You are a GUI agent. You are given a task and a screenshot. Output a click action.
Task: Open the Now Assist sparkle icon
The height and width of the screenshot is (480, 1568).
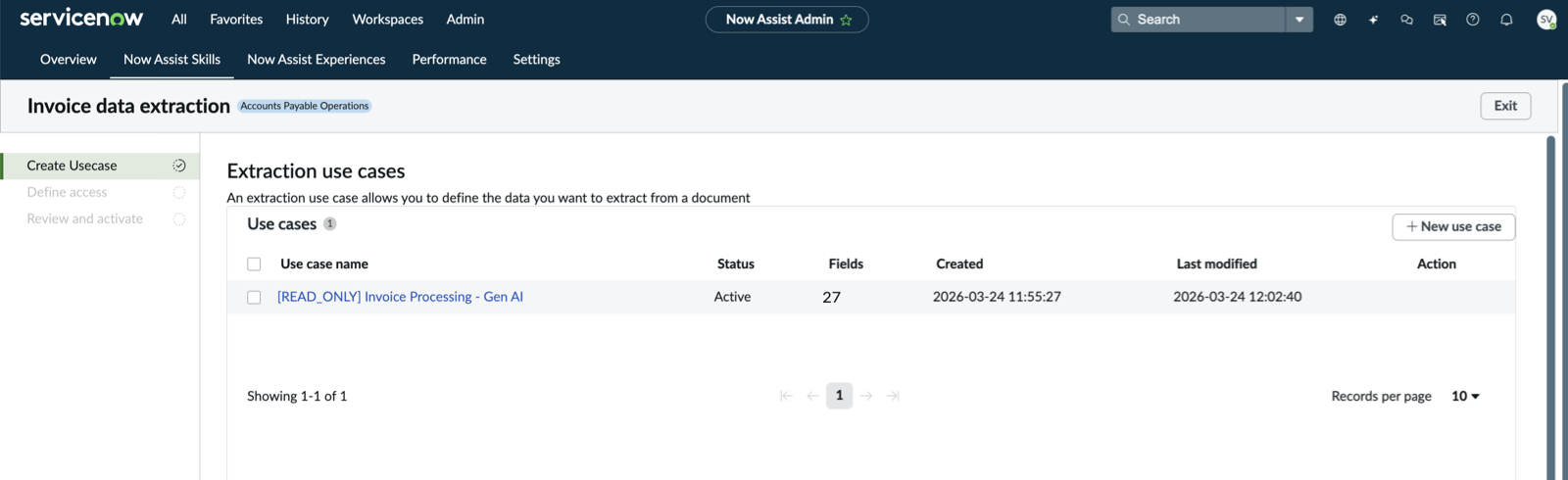coord(1373,20)
